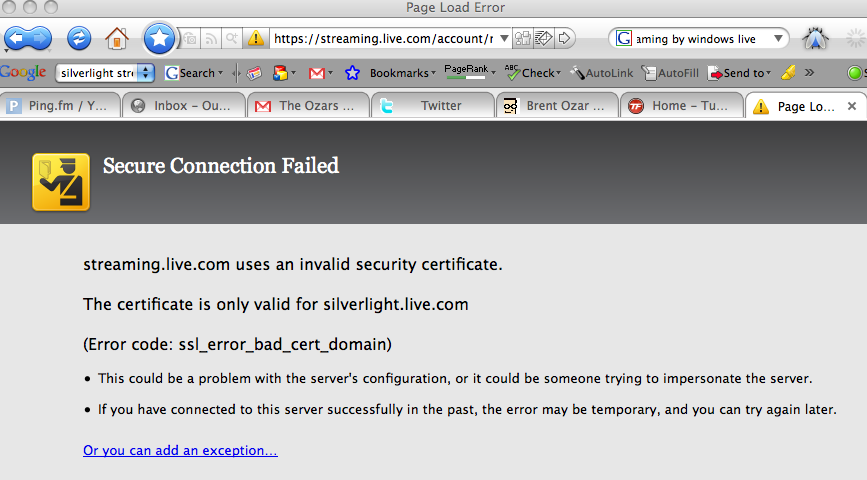This screenshot has width=867, height=480.
Task: Close the Page Load Error tab
Action: [x=852, y=105]
